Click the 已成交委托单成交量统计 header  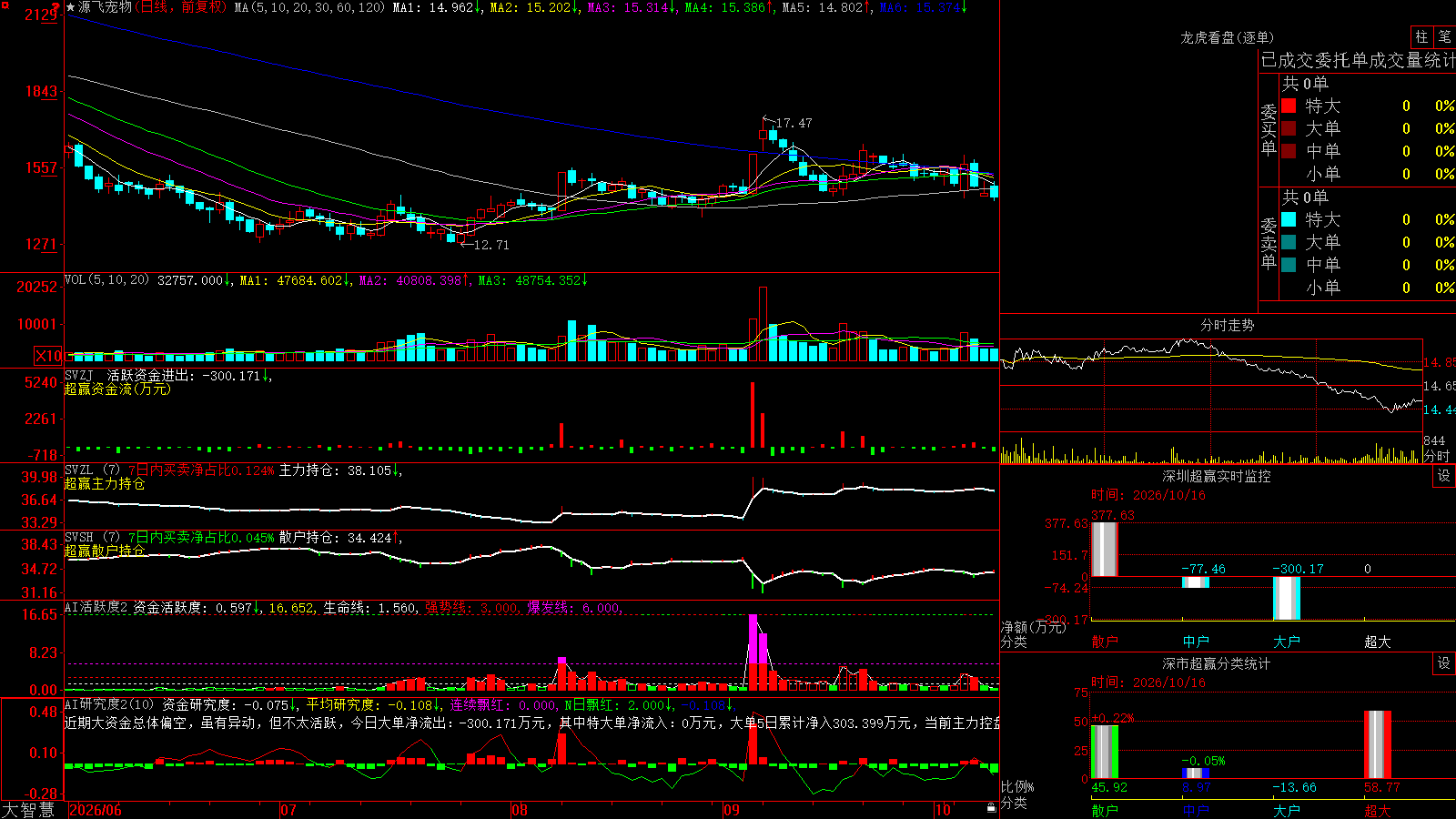point(1358,60)
